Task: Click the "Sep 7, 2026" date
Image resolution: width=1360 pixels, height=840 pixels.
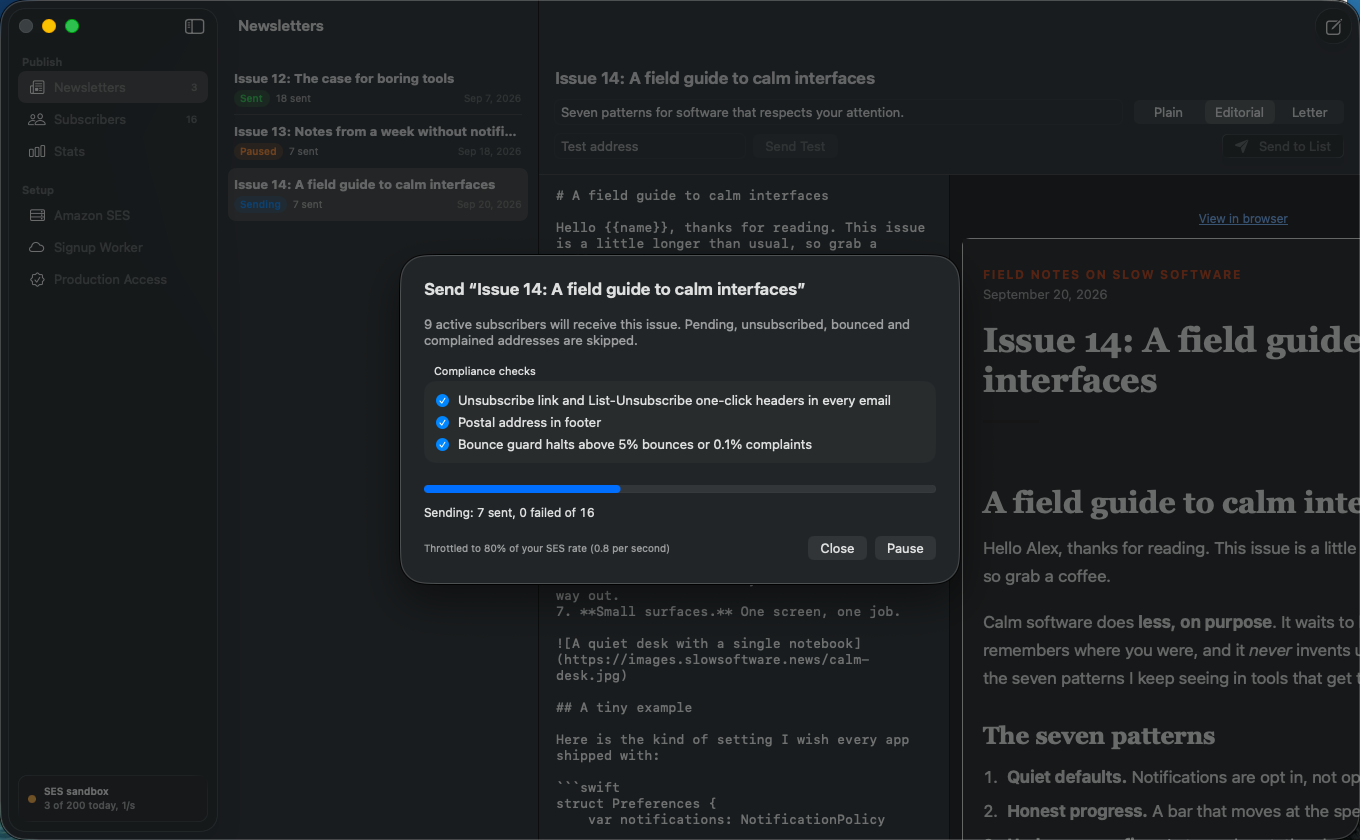Action: pos(493,99)
